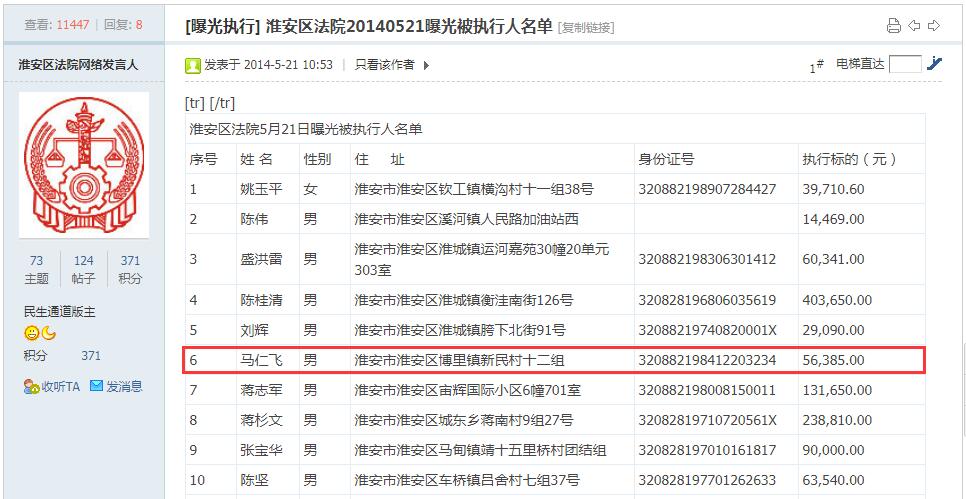Screen dimensions: 966x499
Task: Click the envelope icon for 发消息
Action: tap(97, 386)
